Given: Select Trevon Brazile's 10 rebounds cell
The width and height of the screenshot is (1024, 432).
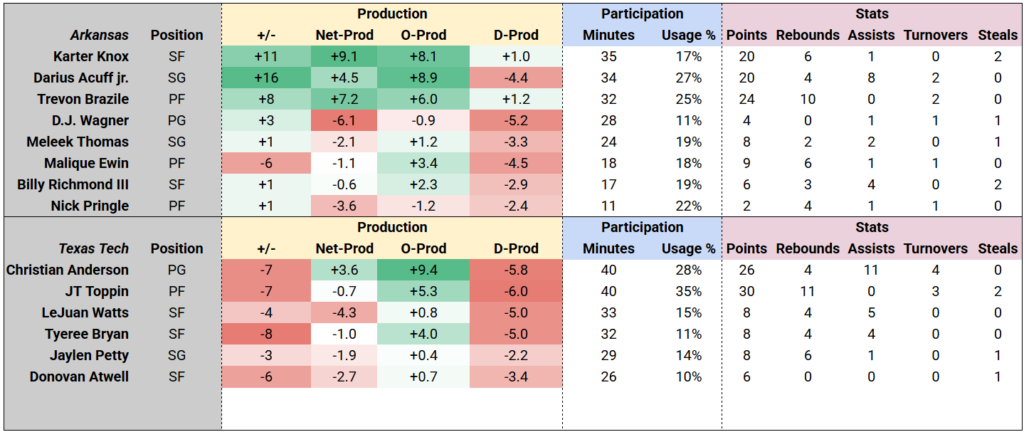Looking at the screenshot, I should point(805,98).
